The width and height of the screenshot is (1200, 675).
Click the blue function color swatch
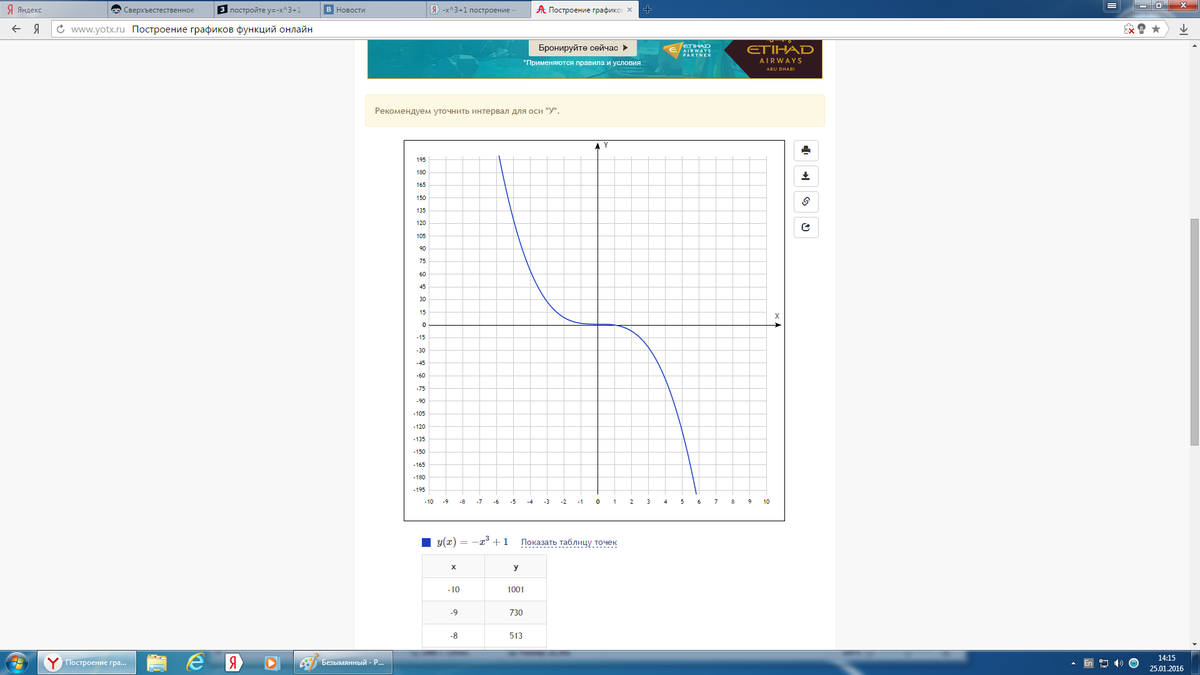point(426,542)
